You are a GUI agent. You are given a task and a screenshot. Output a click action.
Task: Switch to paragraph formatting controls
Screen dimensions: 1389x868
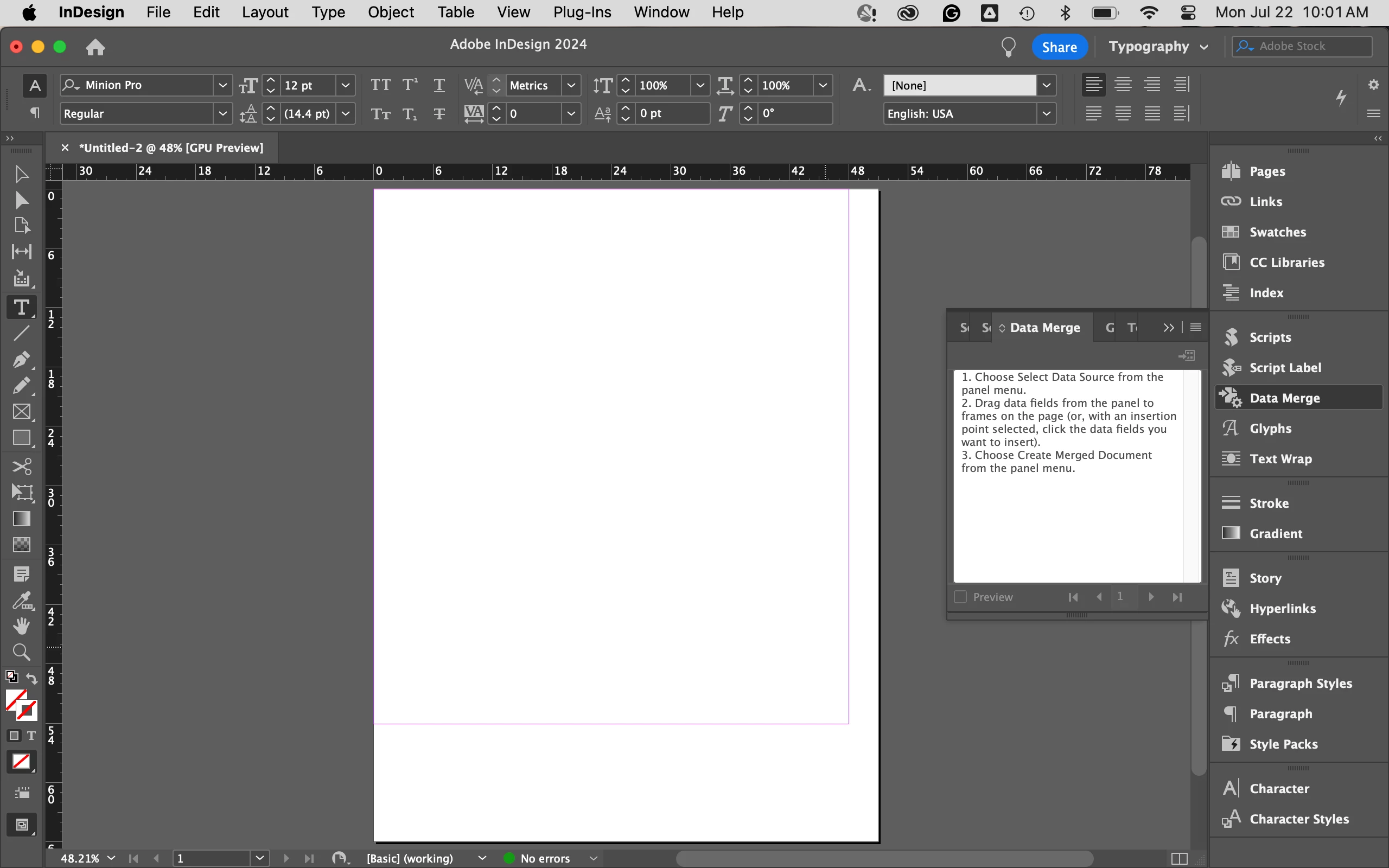pos(34,113)
